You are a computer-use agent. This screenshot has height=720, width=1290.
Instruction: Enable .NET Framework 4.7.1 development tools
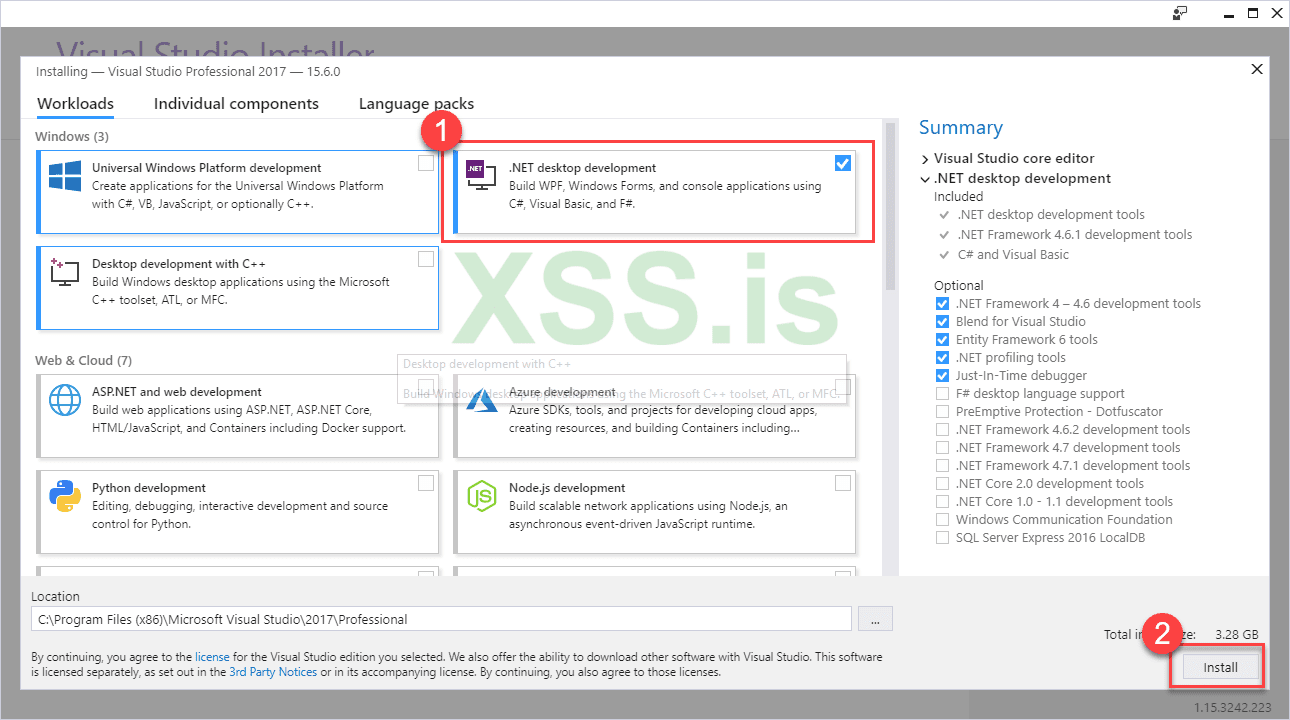click(x=942, y=466)
